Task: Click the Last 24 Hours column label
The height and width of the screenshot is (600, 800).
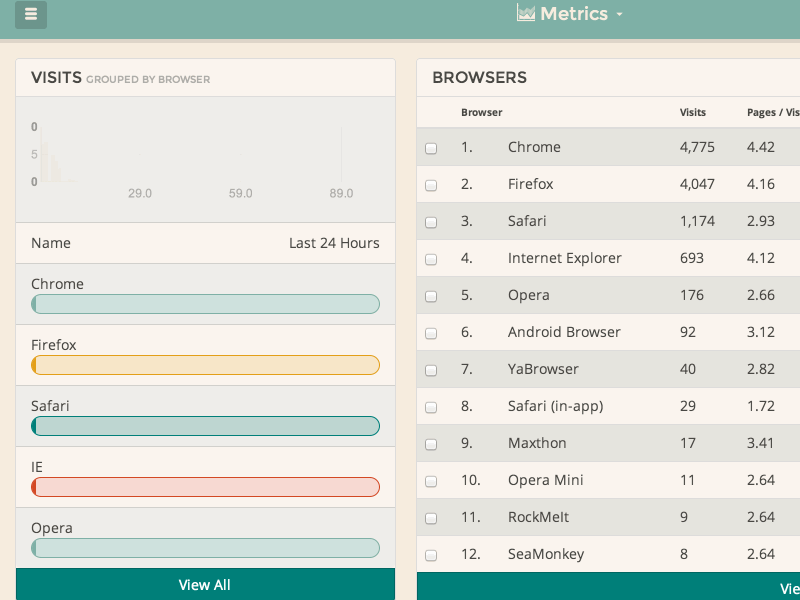Action: point(334,243)
